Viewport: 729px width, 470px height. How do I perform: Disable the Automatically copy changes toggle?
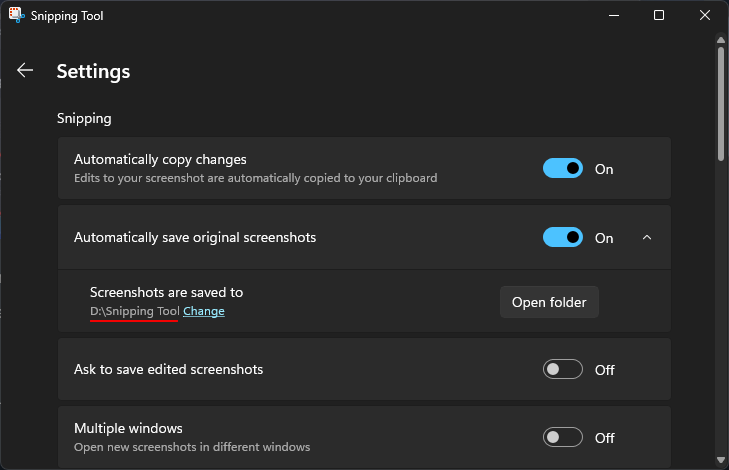click(563, 169)
